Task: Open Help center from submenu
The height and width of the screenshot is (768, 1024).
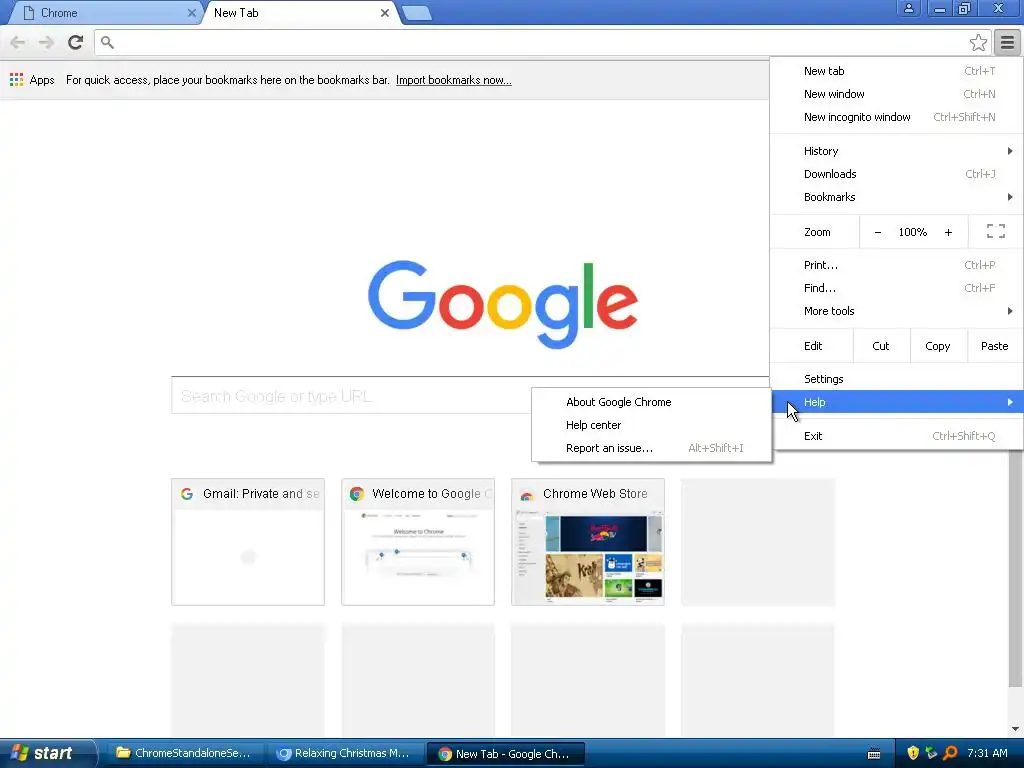Action: pyautogui.click(x=651, y=424)
